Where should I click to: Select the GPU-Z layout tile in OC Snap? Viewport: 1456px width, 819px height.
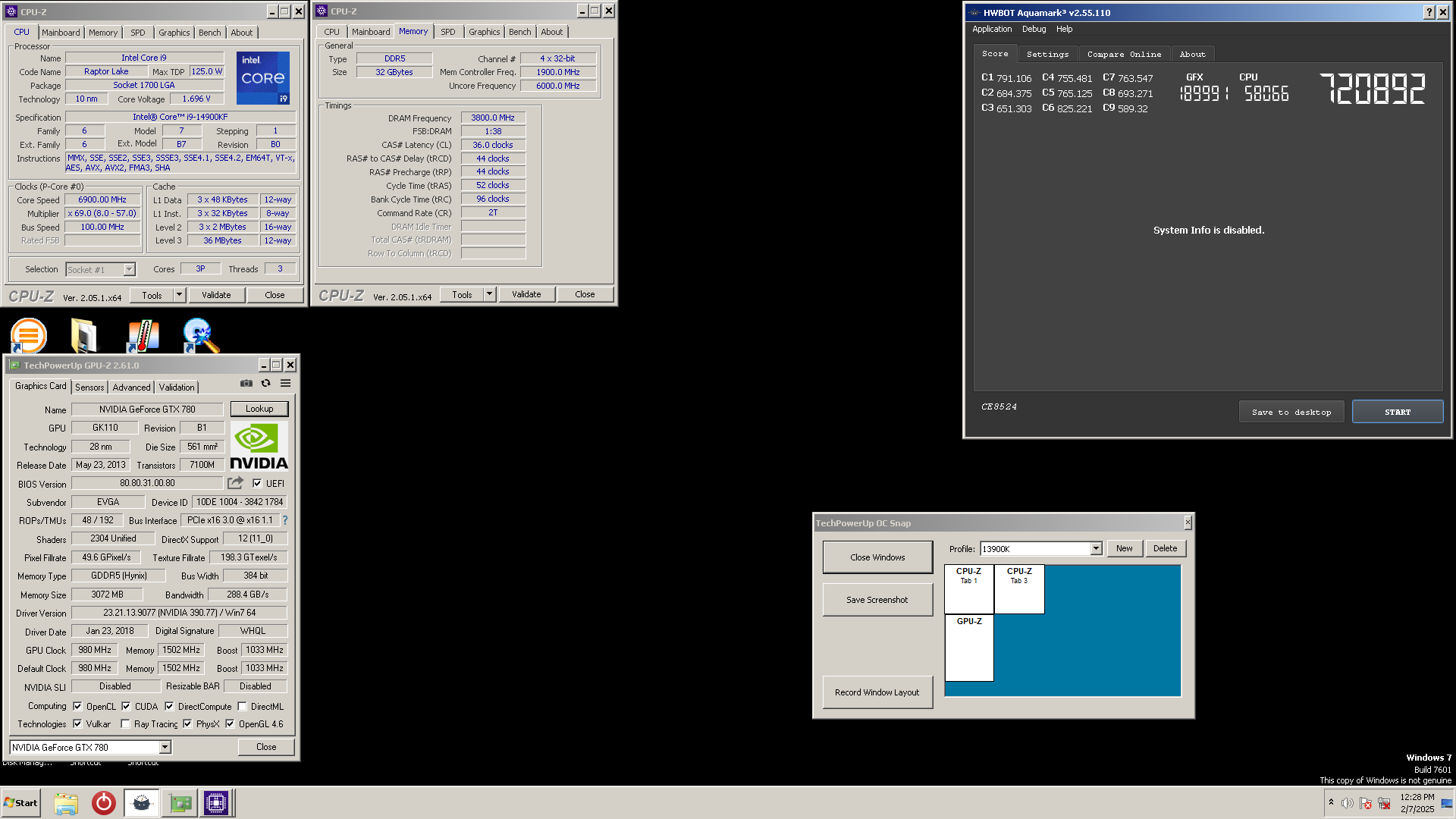[x=969, y=648]
